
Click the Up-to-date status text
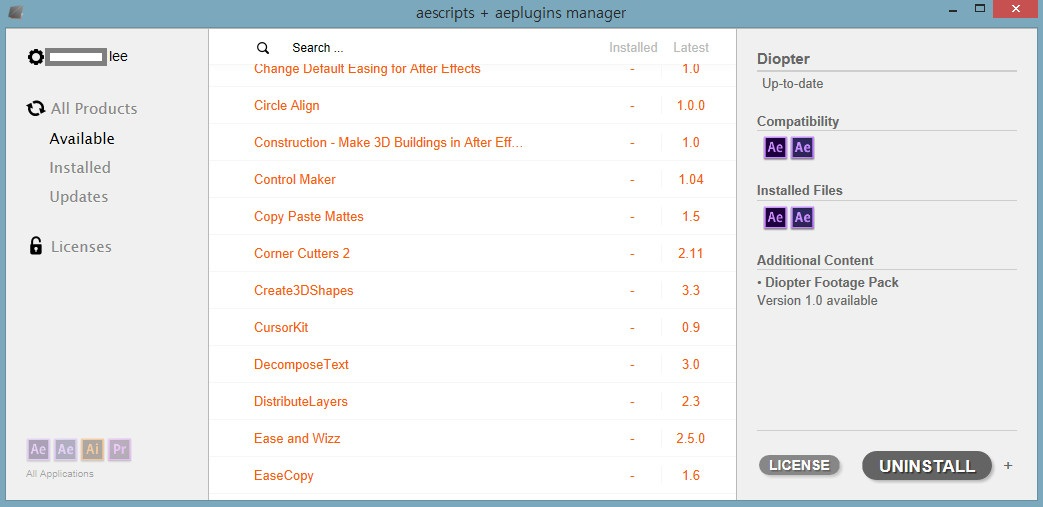(792, 84)
